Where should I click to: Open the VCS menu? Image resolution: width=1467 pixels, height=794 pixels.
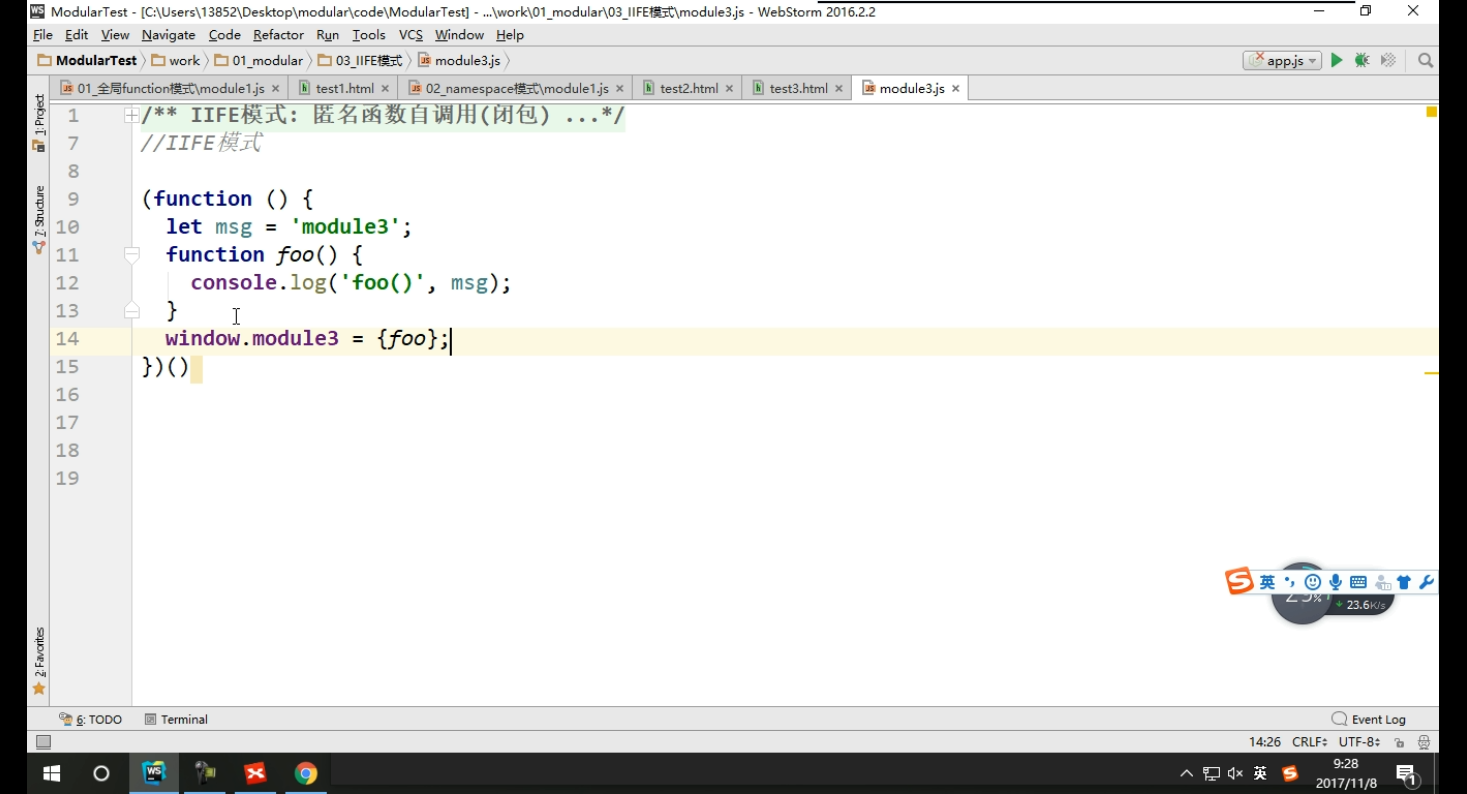[411, 35]
